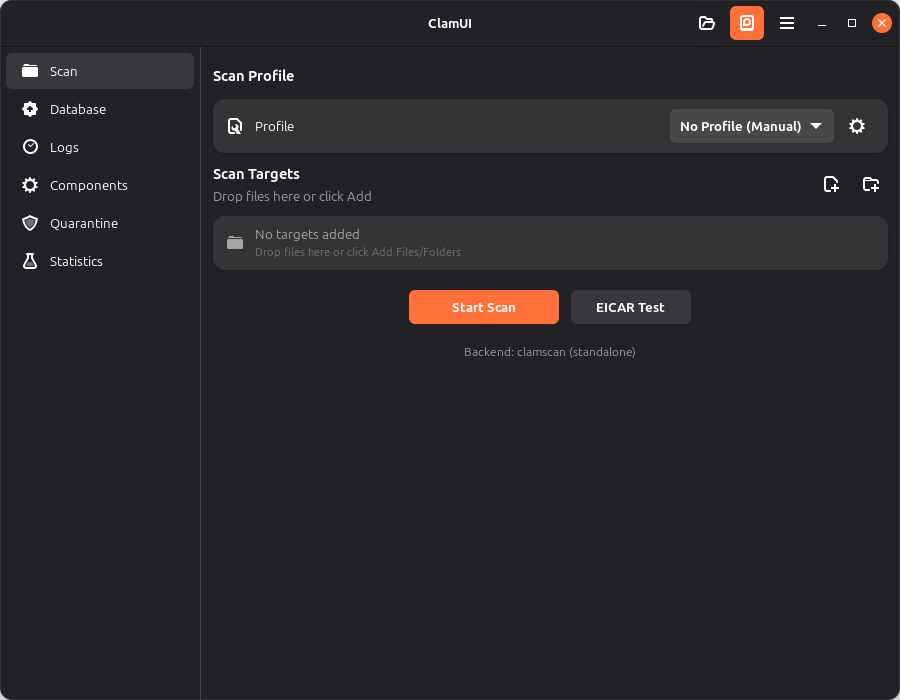
Task: Click the orange highlighted header bar icon
Action: [747, 23]
